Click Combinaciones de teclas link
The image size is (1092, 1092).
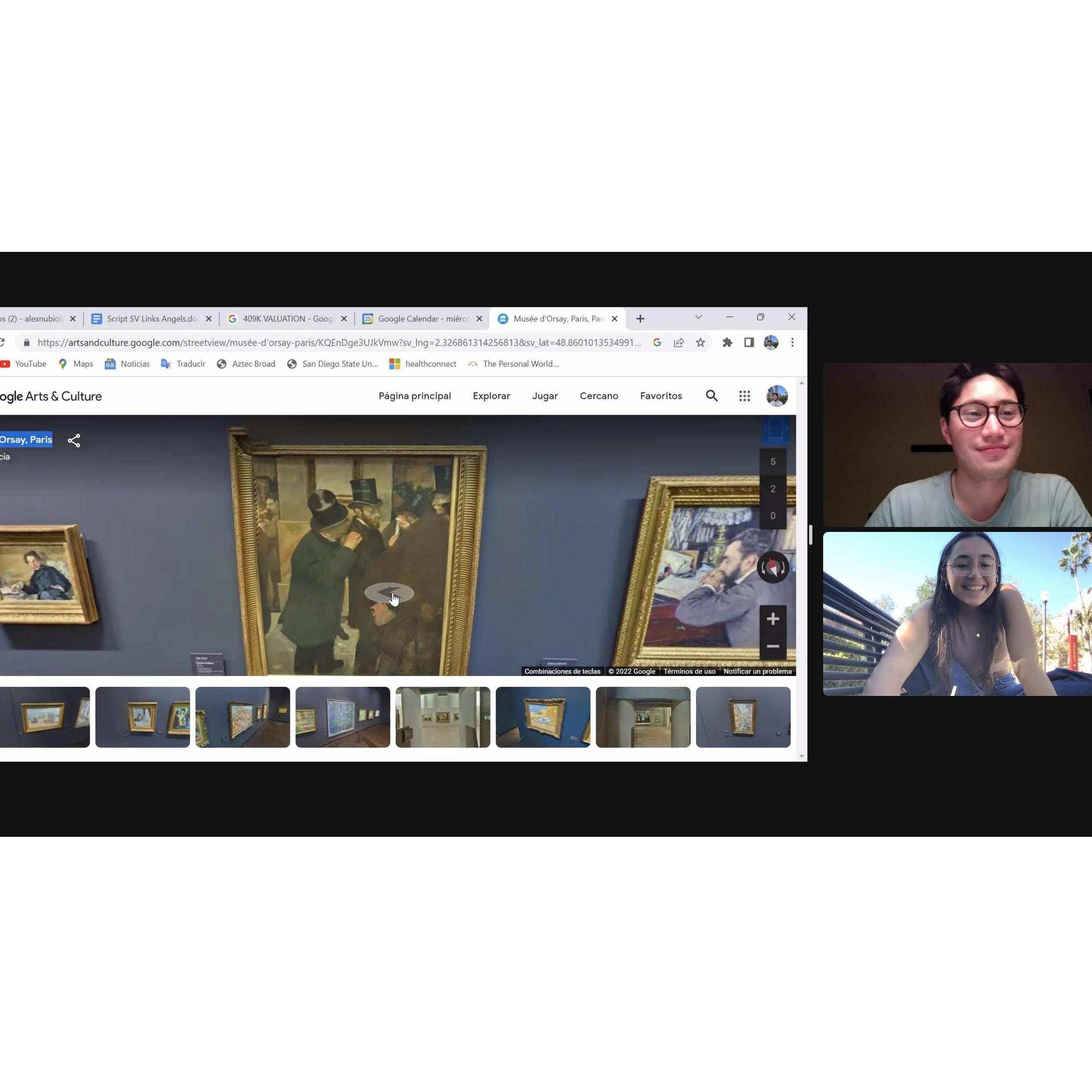(563, 672)
